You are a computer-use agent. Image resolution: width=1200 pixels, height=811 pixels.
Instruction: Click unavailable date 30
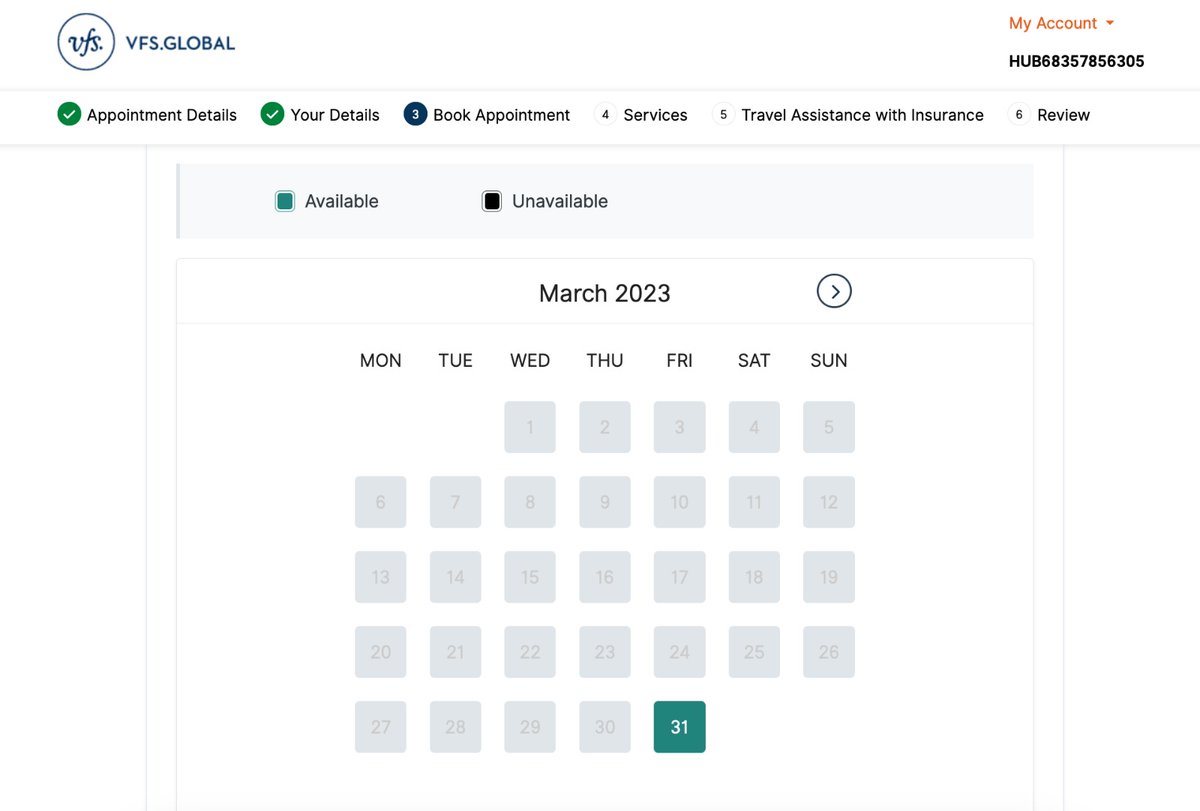[x=605, y=727]
